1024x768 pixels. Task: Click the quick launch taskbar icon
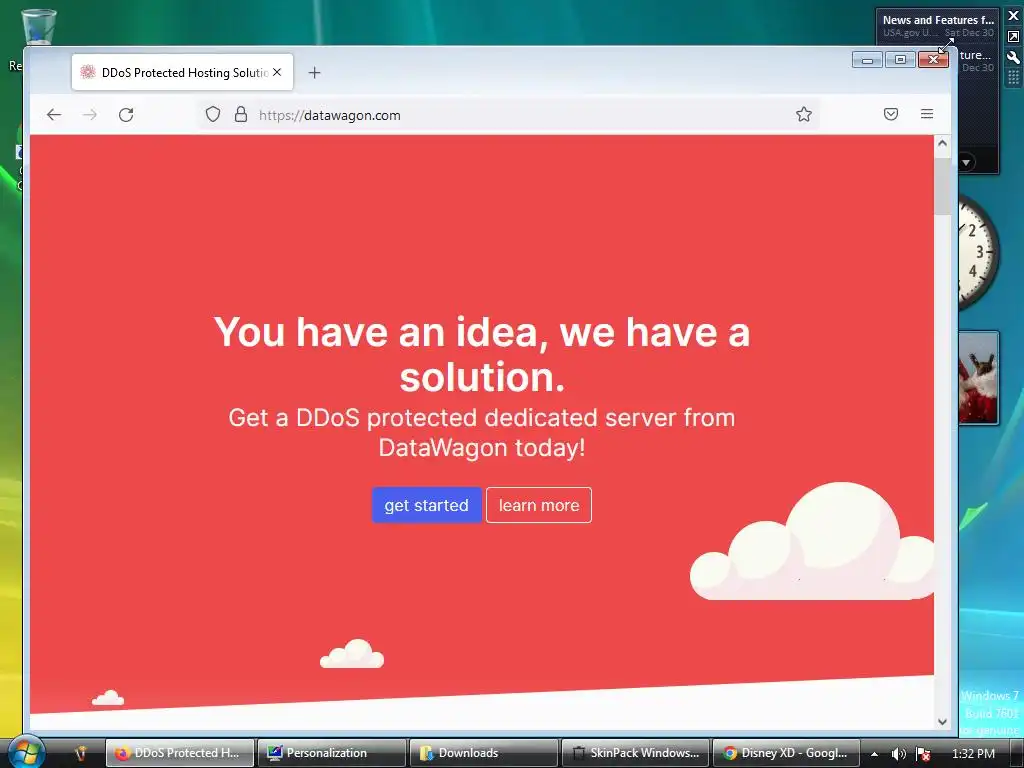80,754
